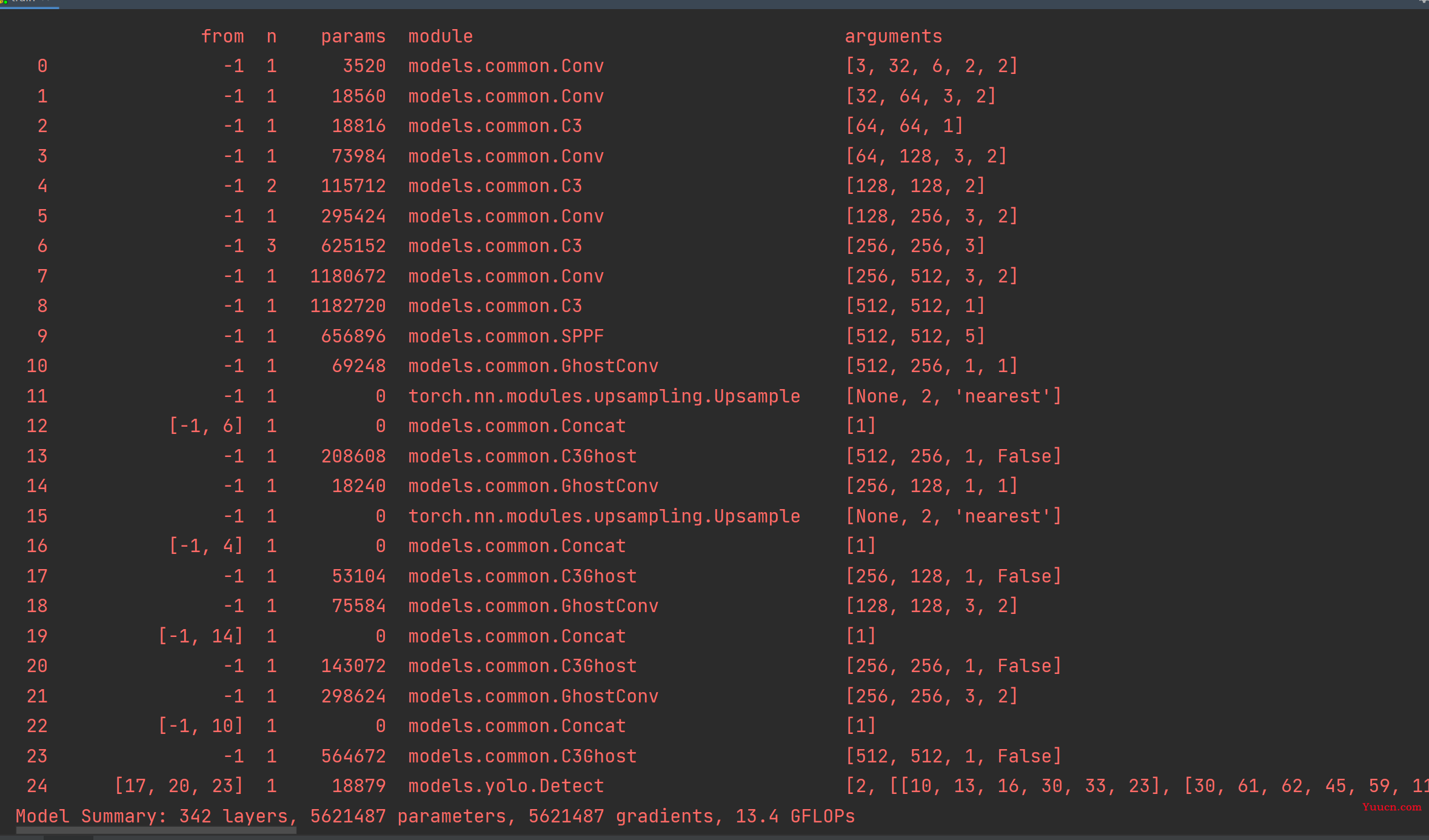
Task: Click models.yolo.Detect in row 24
Action: point(506,786)
